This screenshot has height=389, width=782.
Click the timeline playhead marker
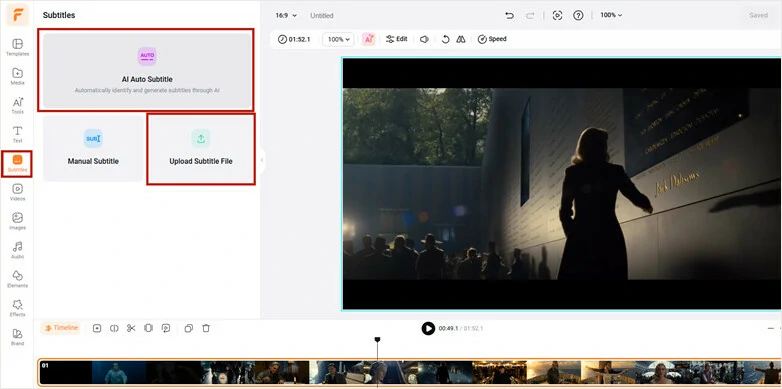(378, 340)
